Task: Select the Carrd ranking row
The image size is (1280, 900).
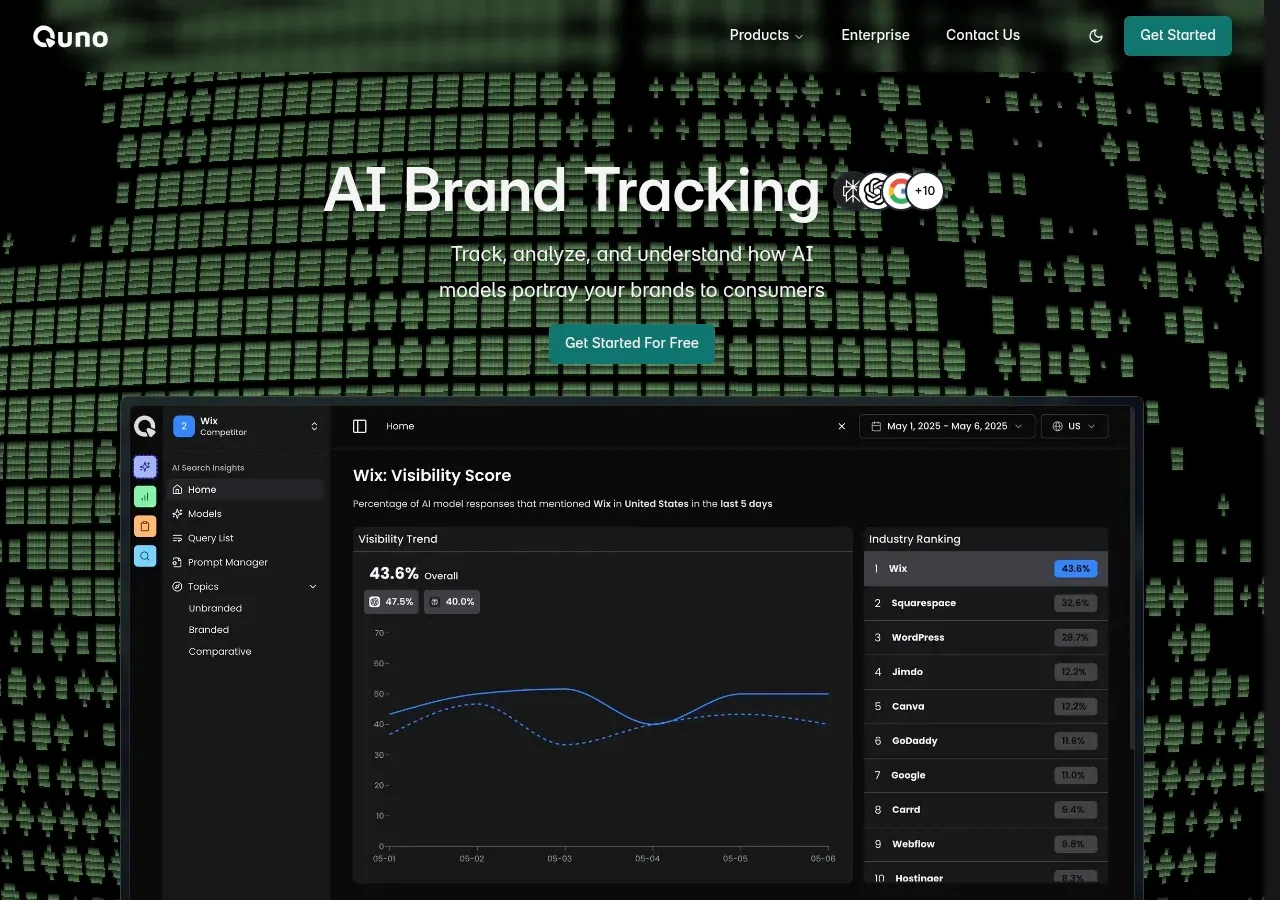Action: (x=986, y=810)
